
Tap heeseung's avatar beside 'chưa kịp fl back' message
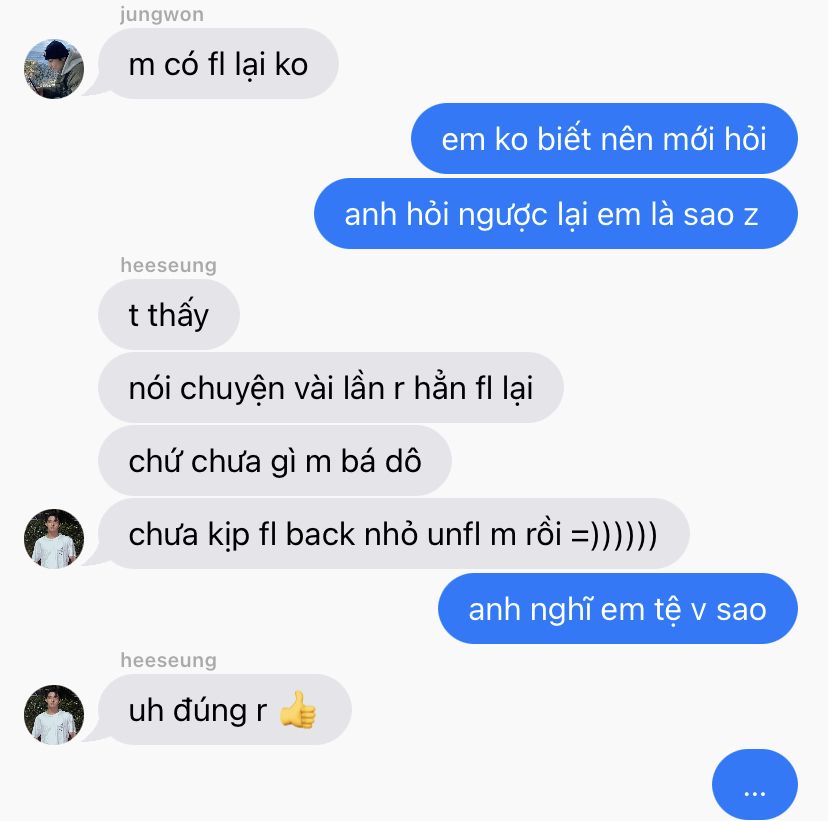(54, 539)
